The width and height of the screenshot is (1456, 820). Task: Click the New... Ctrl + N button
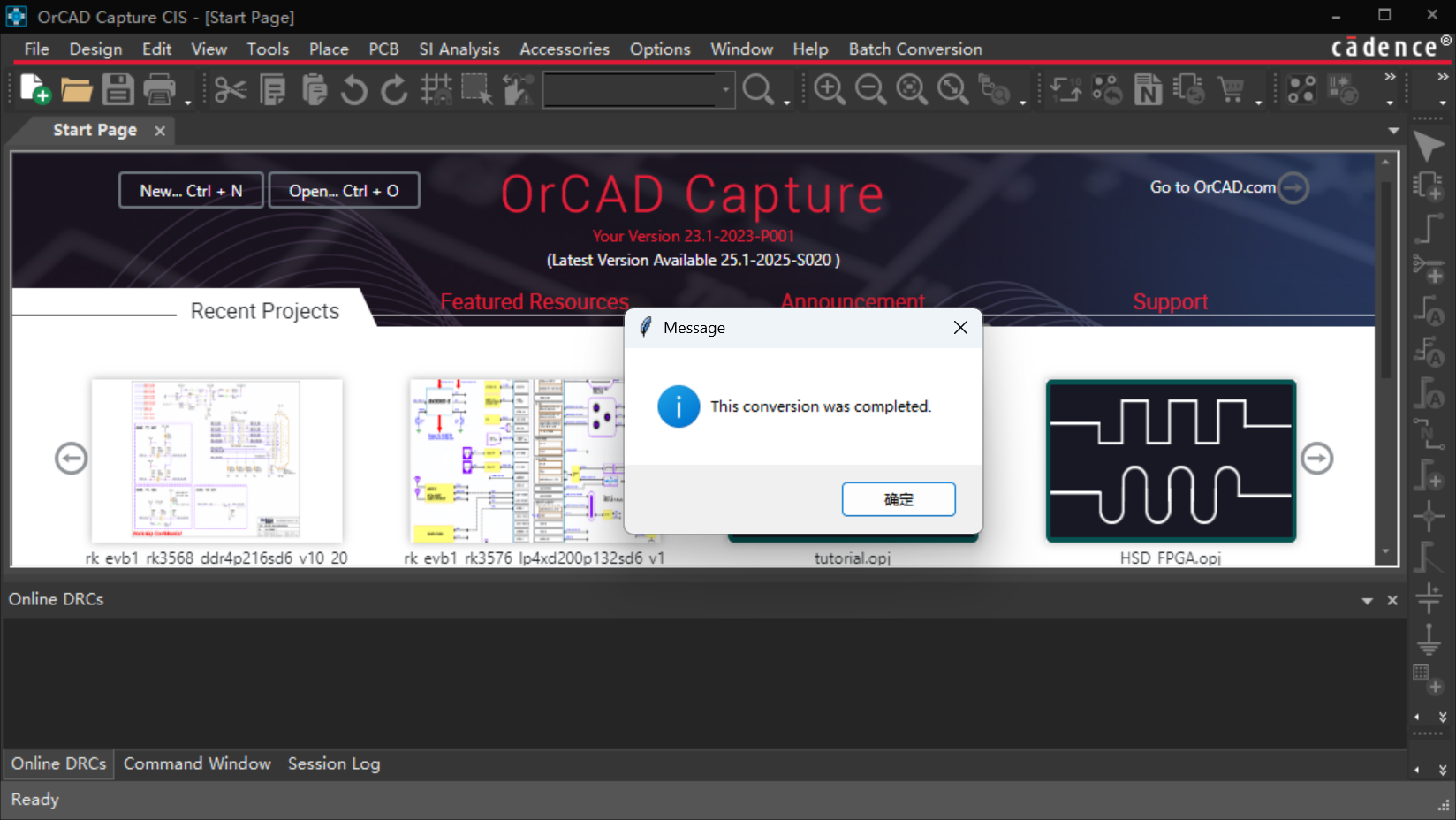191,191
